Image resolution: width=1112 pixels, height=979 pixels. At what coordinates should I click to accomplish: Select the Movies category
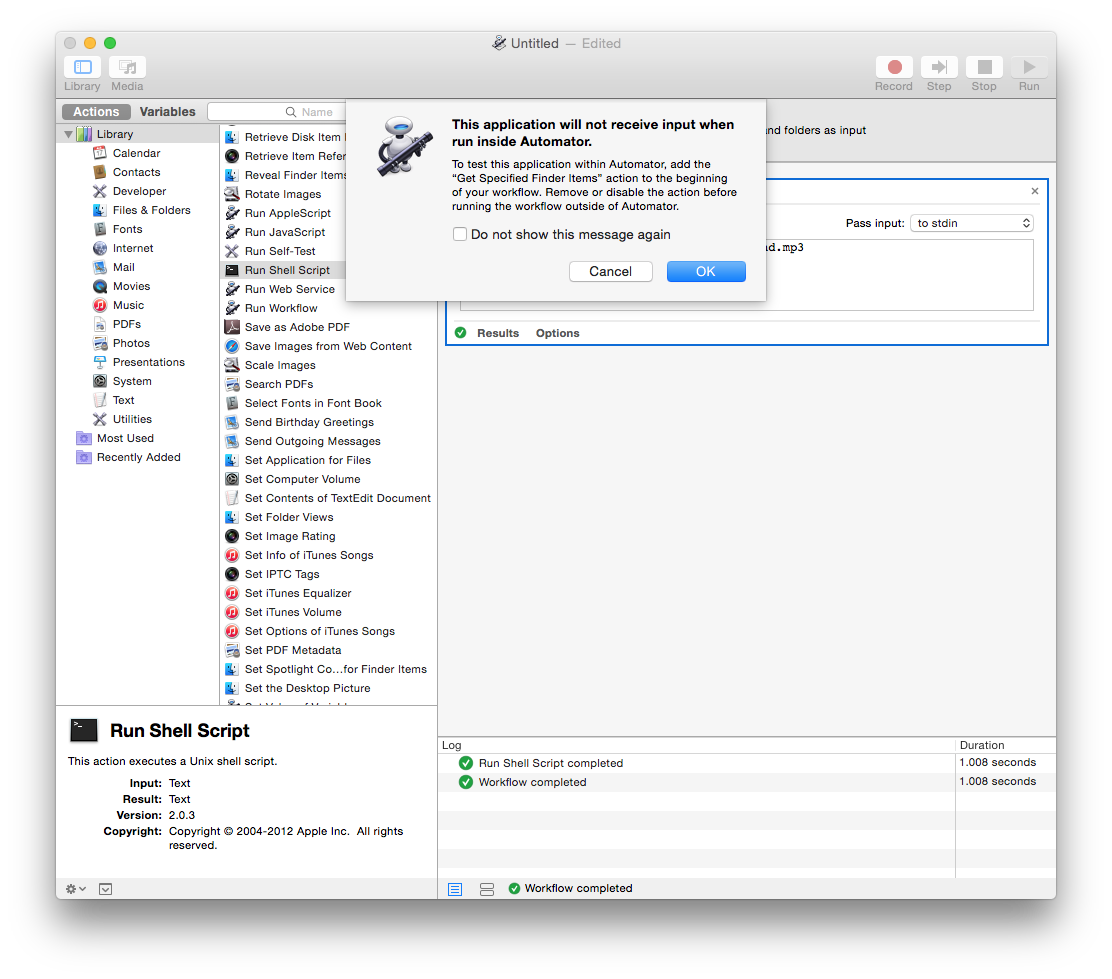click(x=131, y=287)
